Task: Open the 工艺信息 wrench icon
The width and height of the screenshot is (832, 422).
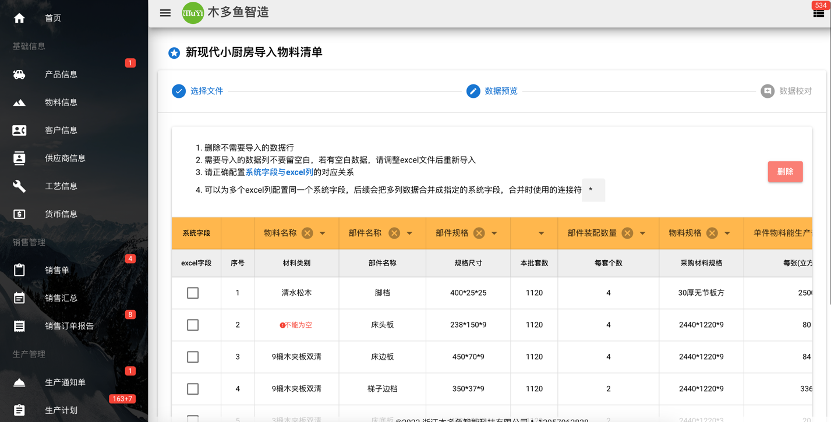Action: pos(19,186)
